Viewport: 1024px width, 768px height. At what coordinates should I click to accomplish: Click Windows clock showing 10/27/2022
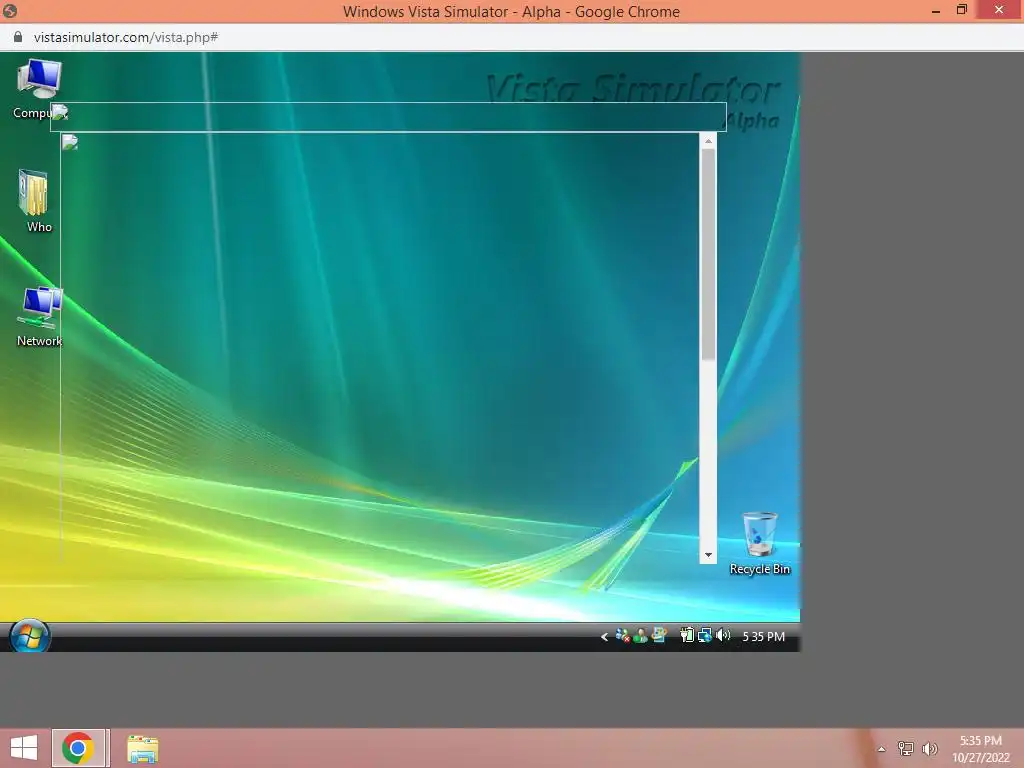point(980,749)
